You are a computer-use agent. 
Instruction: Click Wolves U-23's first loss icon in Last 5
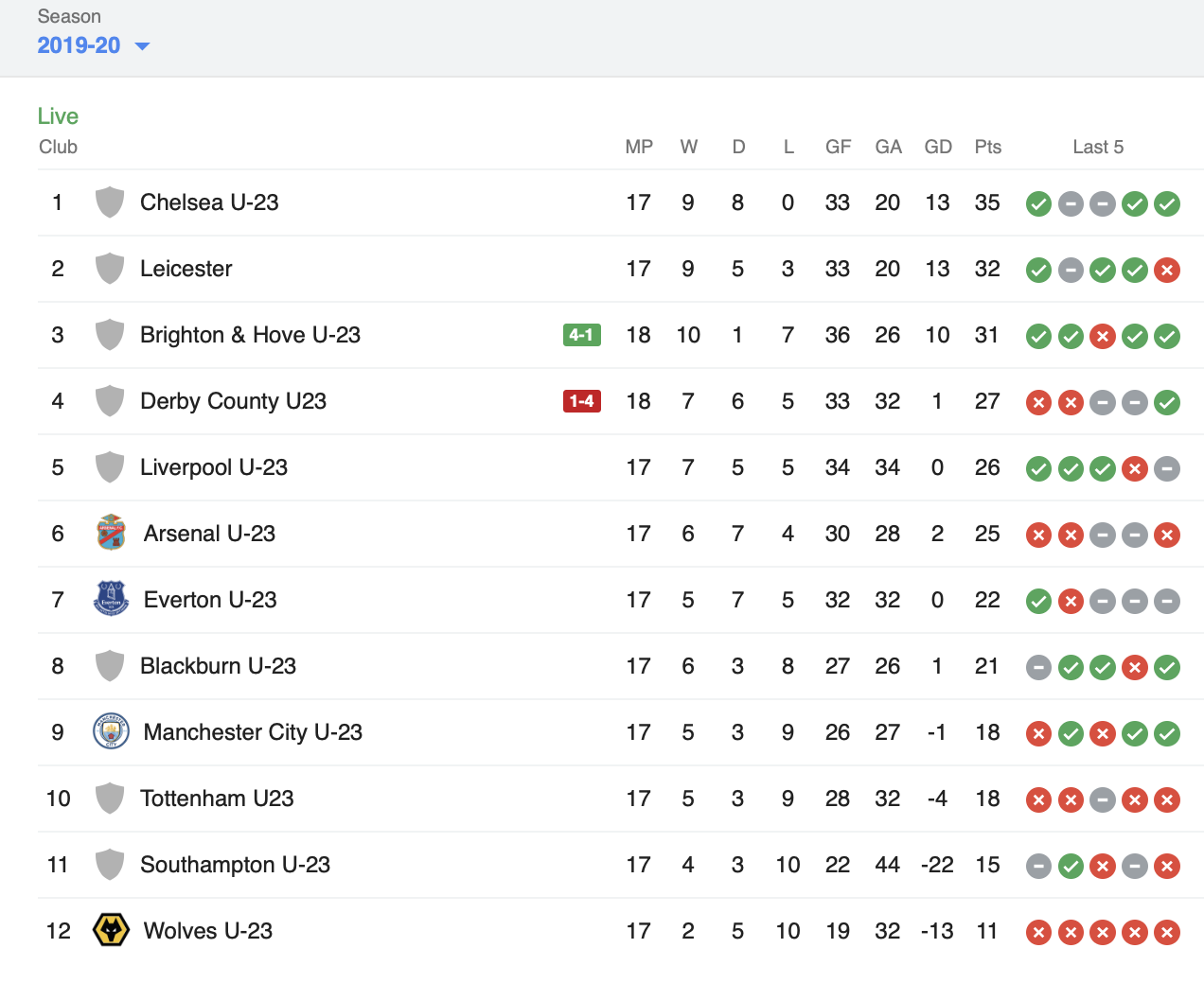(x=1038, y=932)
